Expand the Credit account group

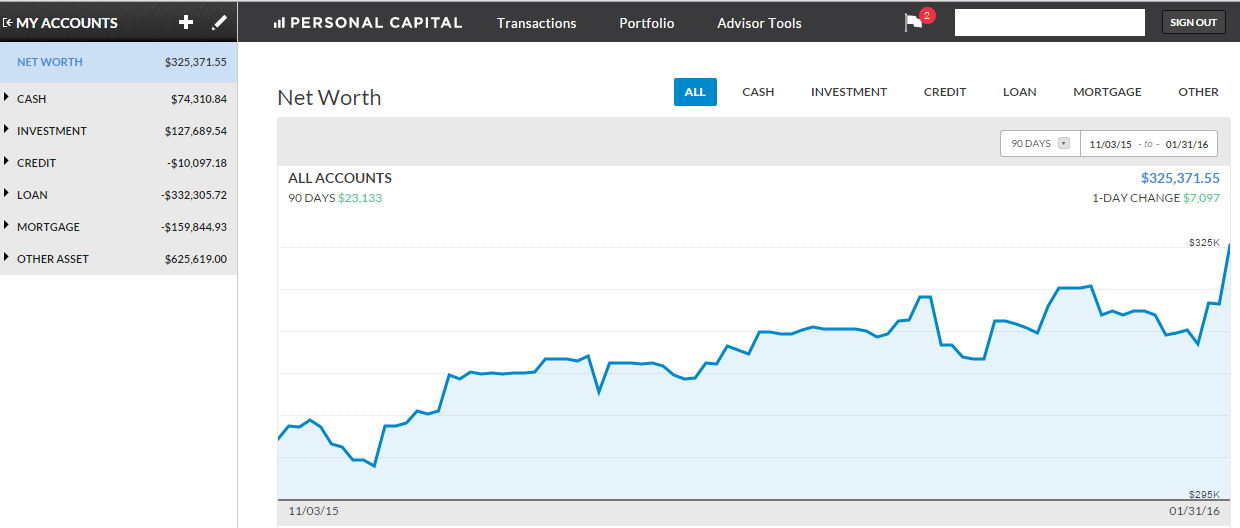7,162
